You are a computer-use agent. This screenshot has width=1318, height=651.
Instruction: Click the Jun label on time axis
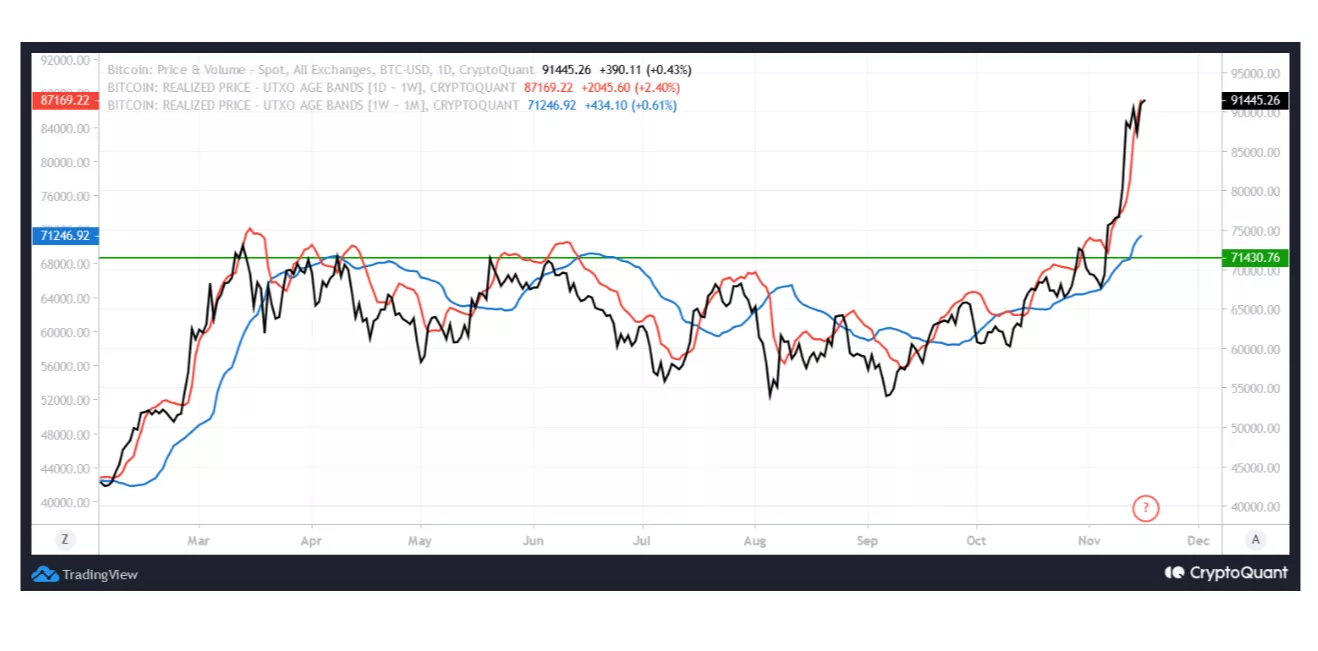[x=533, y=541]
